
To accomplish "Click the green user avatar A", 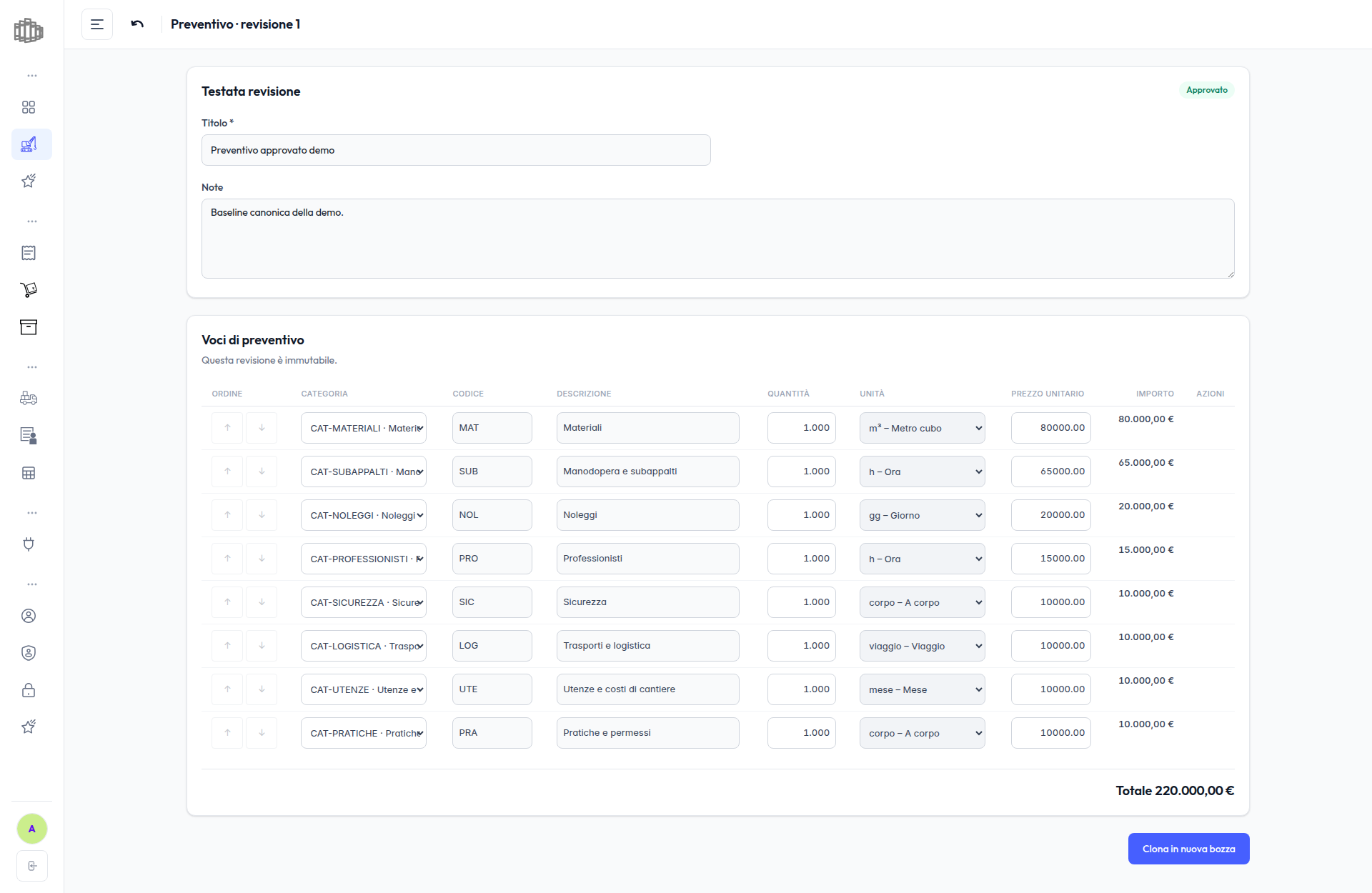I will [31, 829].
